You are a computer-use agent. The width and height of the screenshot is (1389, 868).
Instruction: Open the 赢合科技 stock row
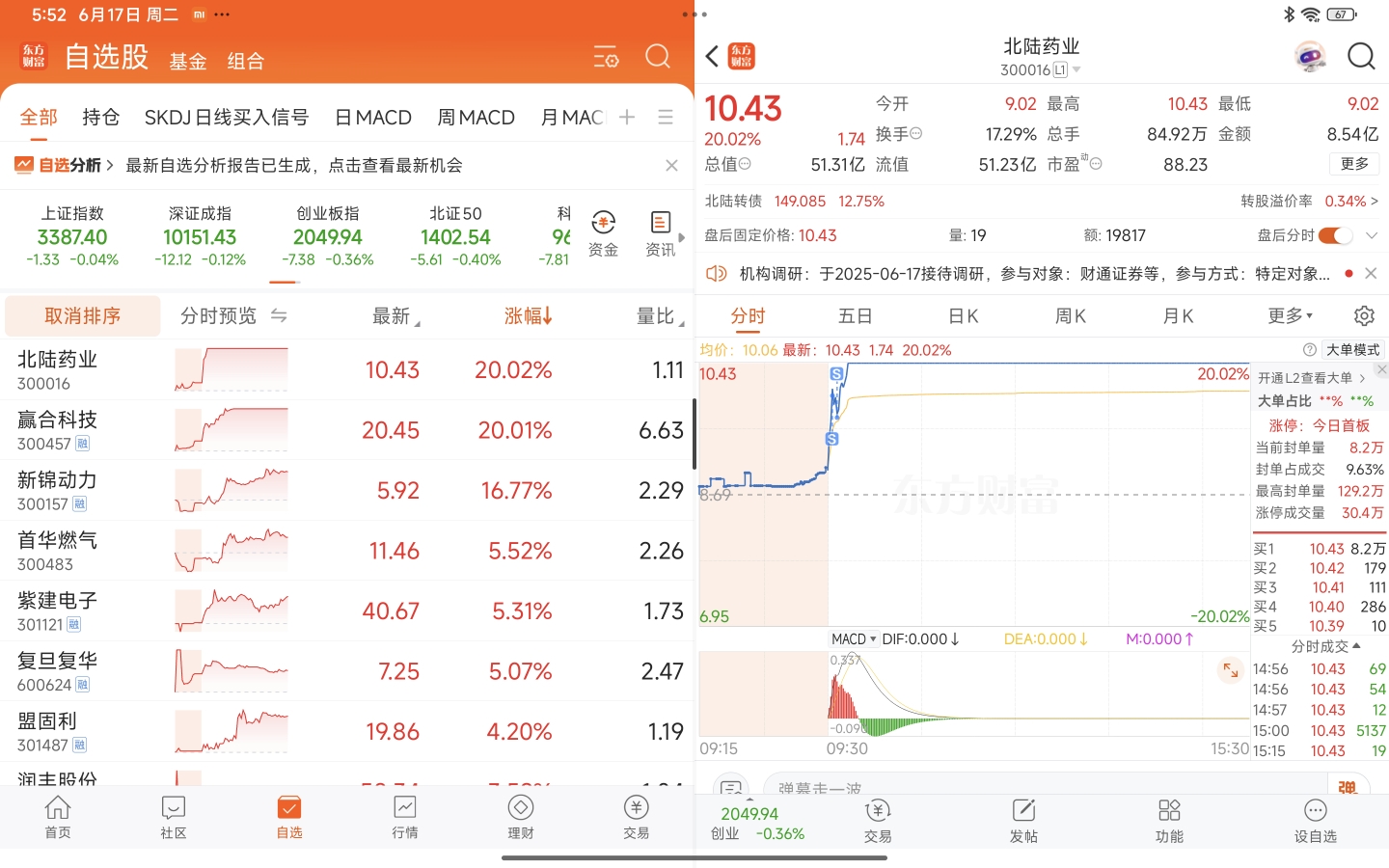[347, 430]
